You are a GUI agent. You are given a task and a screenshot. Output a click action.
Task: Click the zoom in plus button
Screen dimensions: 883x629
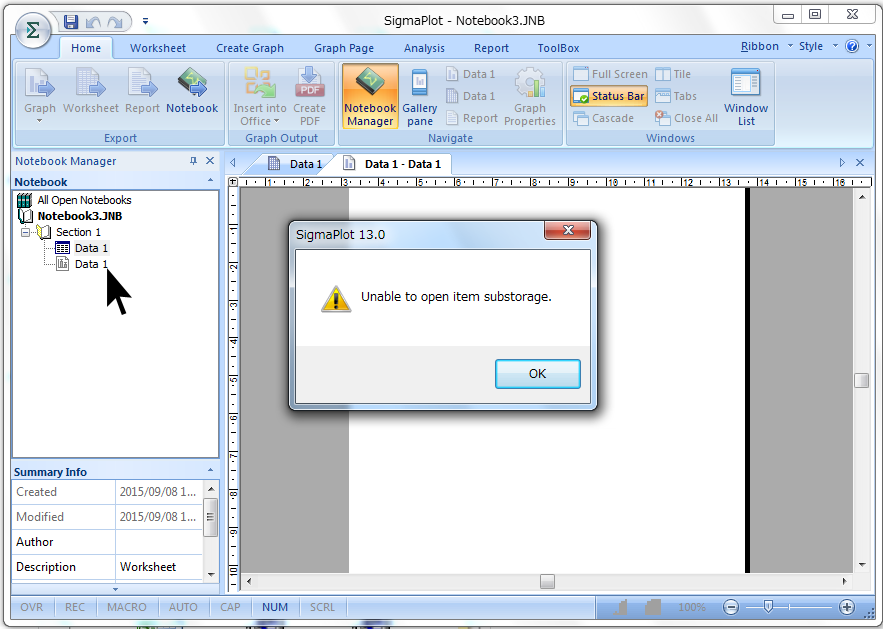tap(847, 607)
